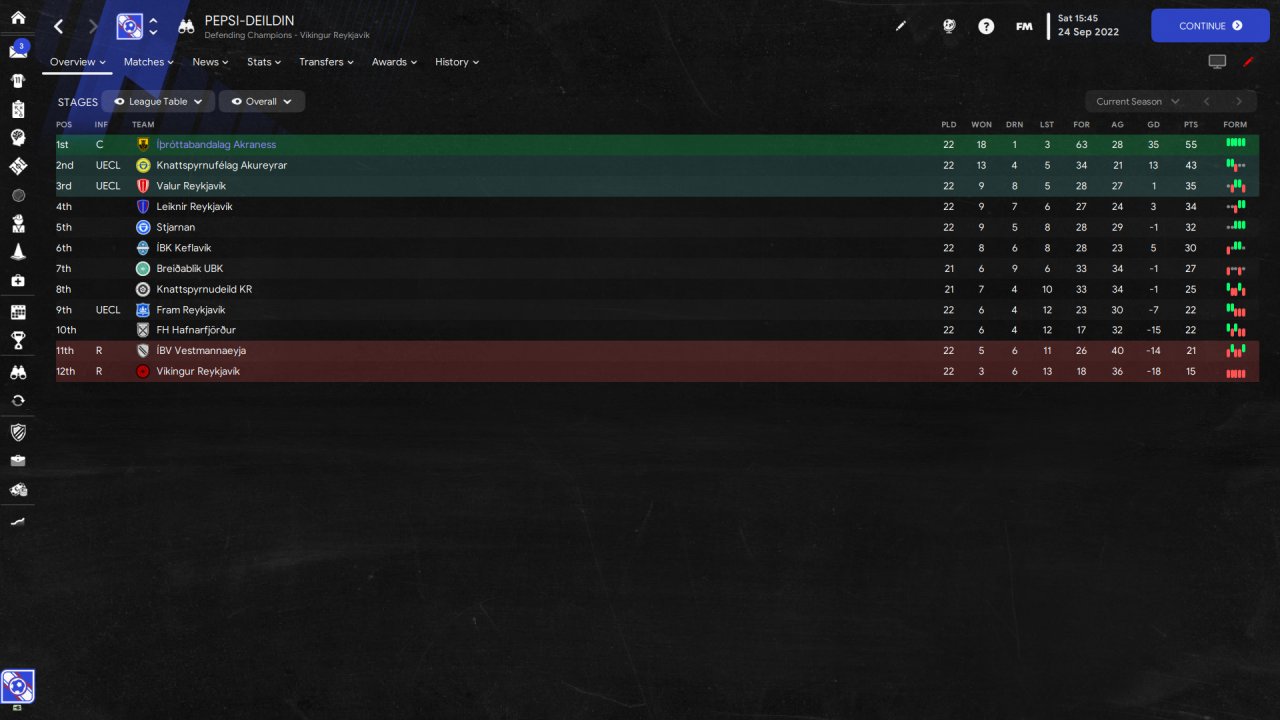Navigate back with the left arrow

[x=58, y=26]
